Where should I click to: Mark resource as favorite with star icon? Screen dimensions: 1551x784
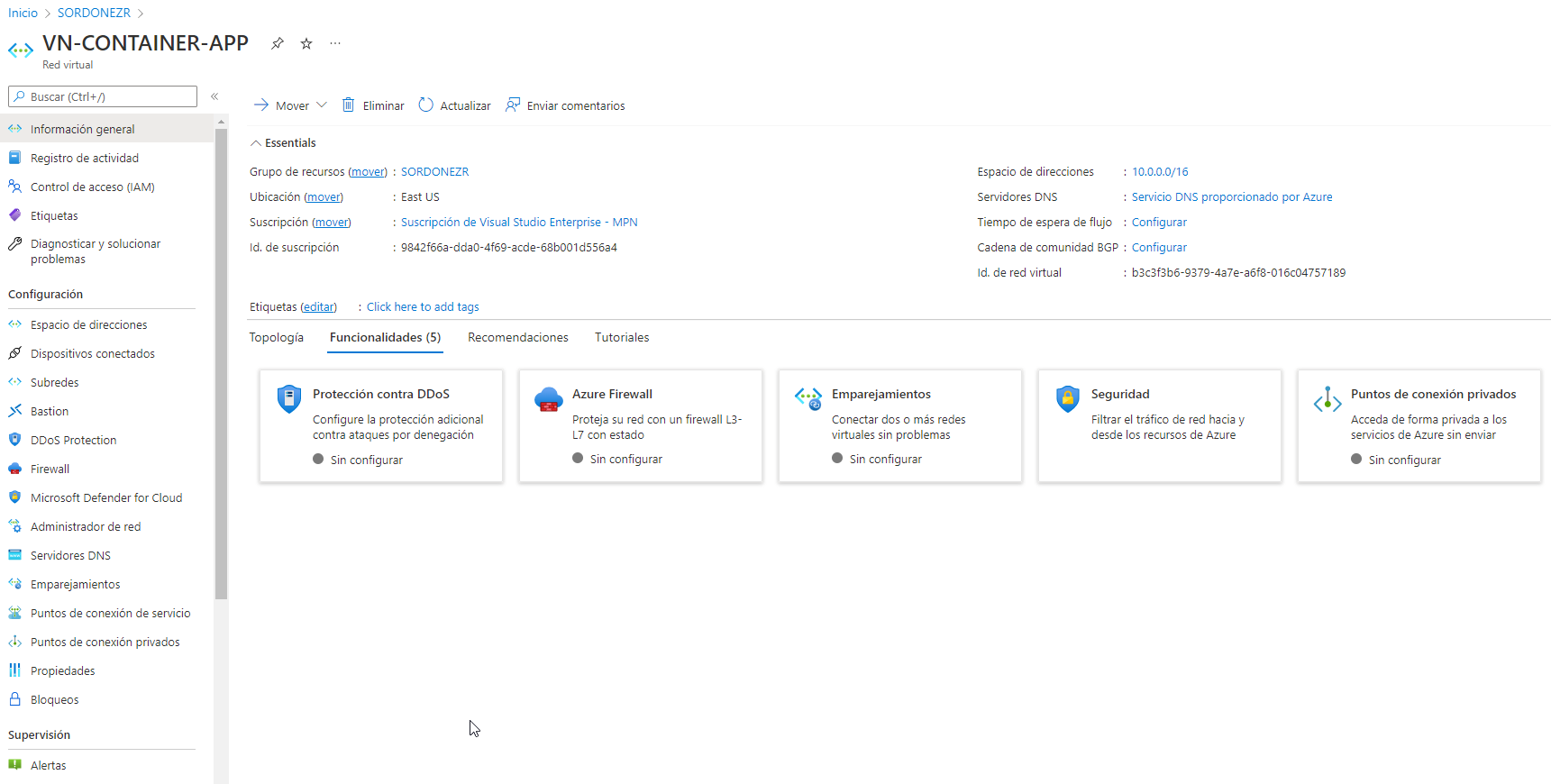coord(306,43)
